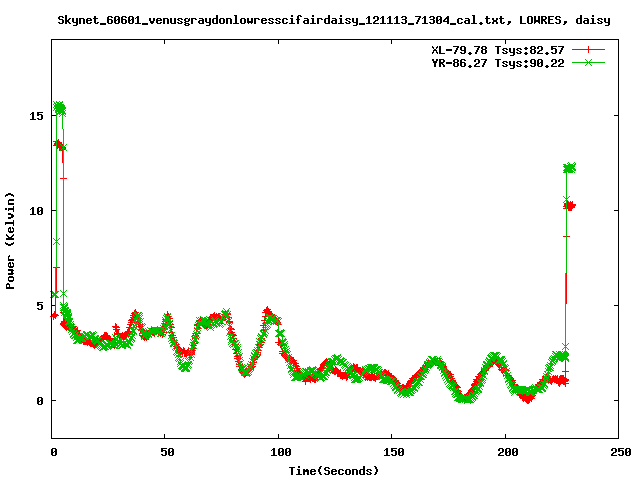
Task: Select the YR-86.27 Tsys:90.22 legend entry
Action: pos(498,63)
